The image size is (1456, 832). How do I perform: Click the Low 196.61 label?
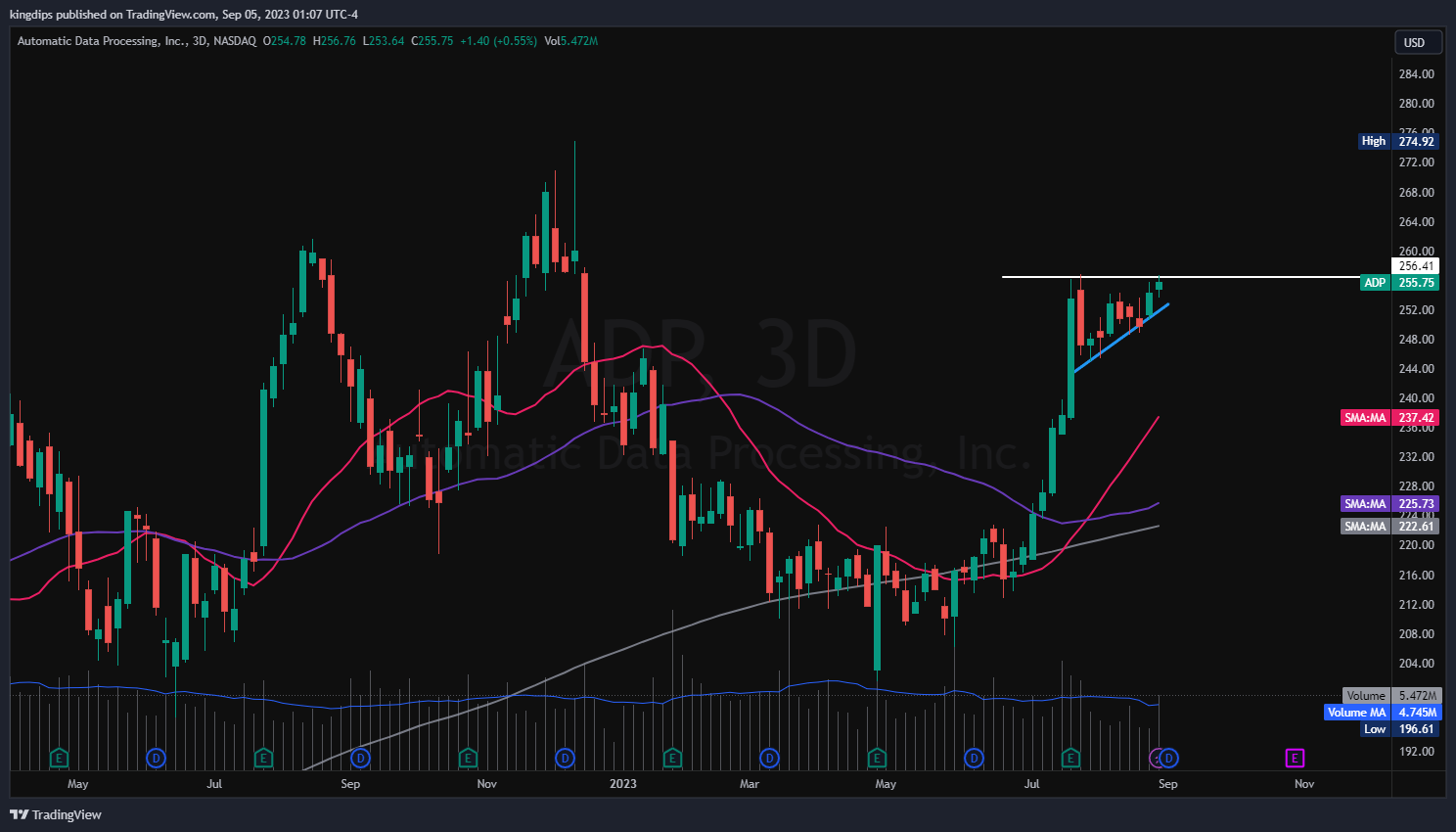(1401, 729)
